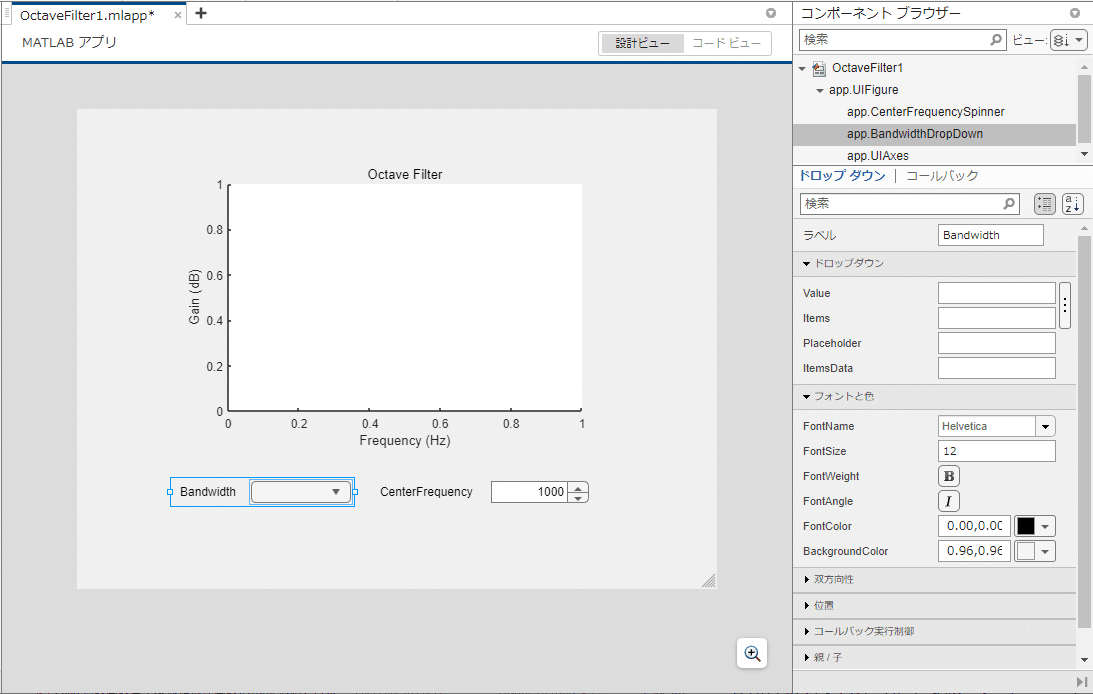Screen dimensions: 1093x694
Task: Click the black FontColor swatch
Action: point(1025,526)
